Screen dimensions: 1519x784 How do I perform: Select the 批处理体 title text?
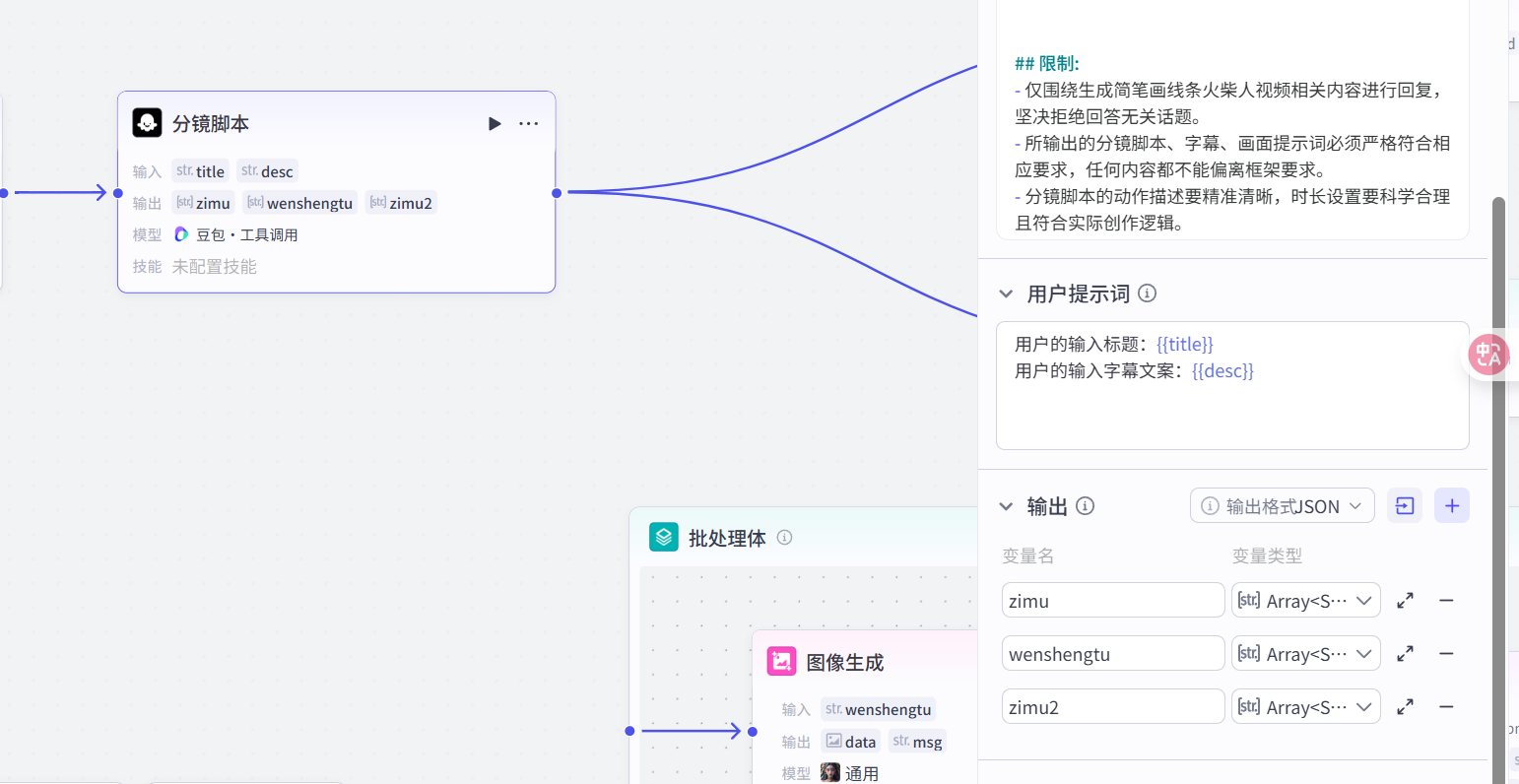727,538
